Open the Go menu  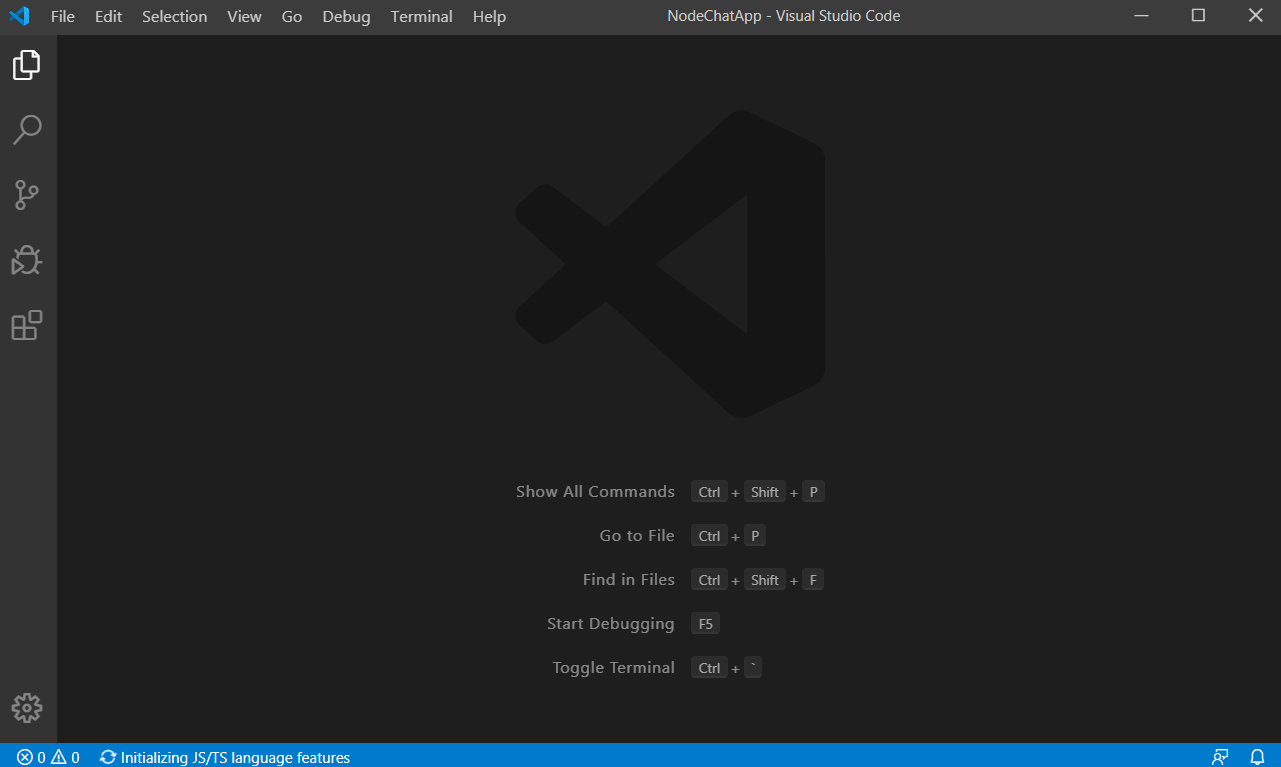pos(292,16)
